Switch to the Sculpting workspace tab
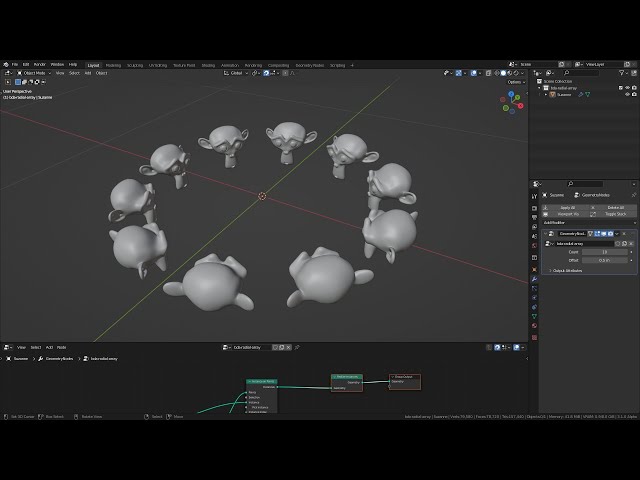The image size is (640, 480). click(x=135, y=65)
